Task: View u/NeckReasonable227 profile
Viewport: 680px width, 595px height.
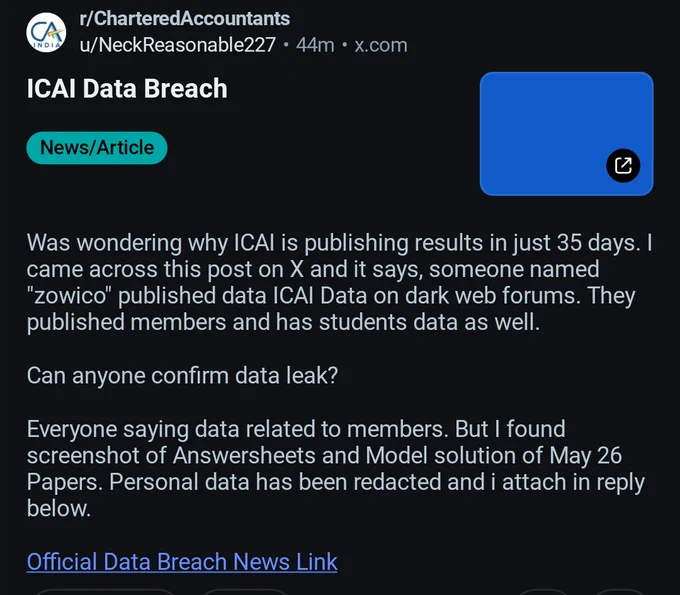Action: coord(177,45)
